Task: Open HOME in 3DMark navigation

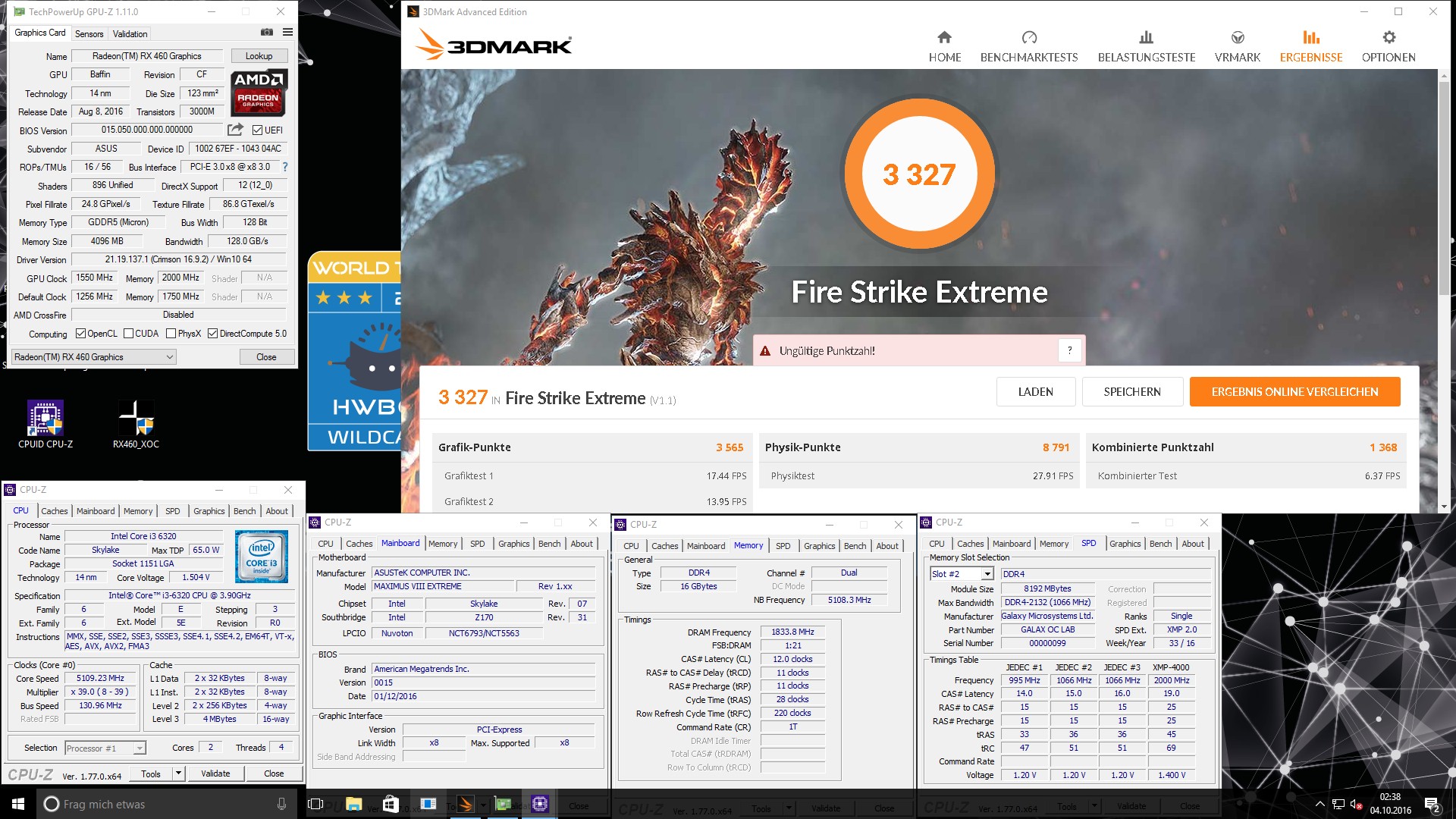Action: coord(944,46)
